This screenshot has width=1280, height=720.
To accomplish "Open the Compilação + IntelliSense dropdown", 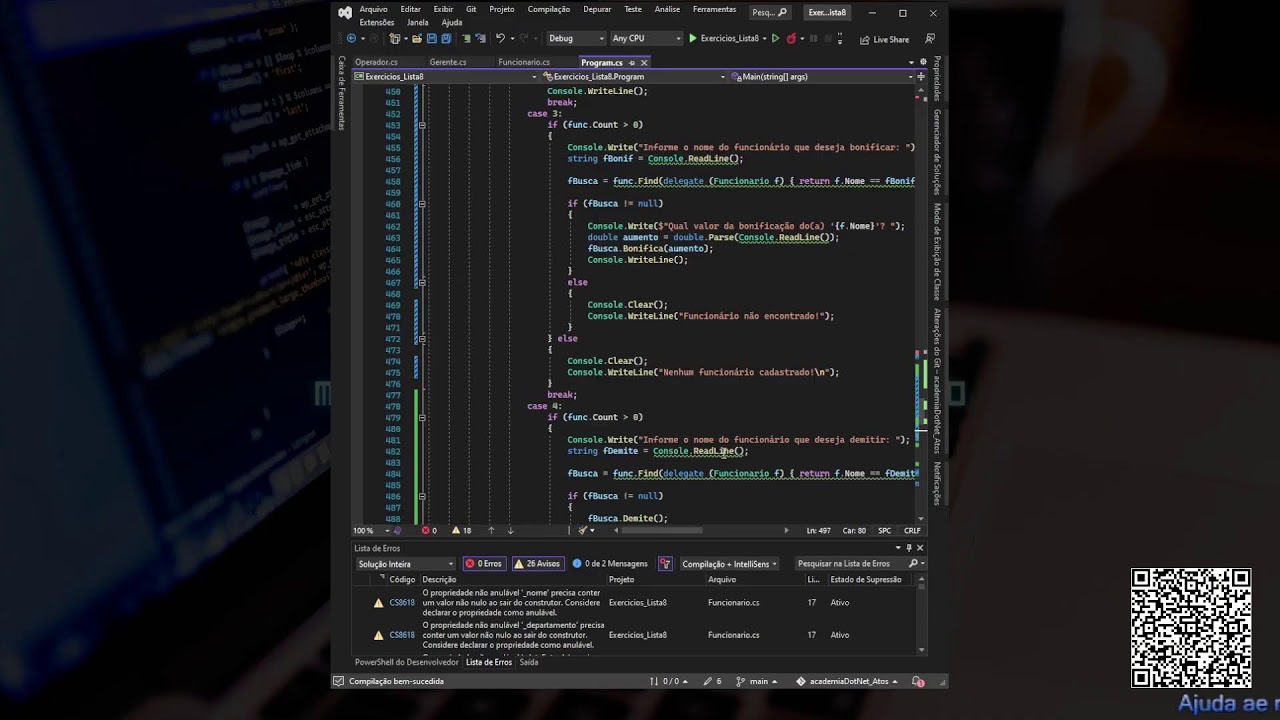I will 729,564.
